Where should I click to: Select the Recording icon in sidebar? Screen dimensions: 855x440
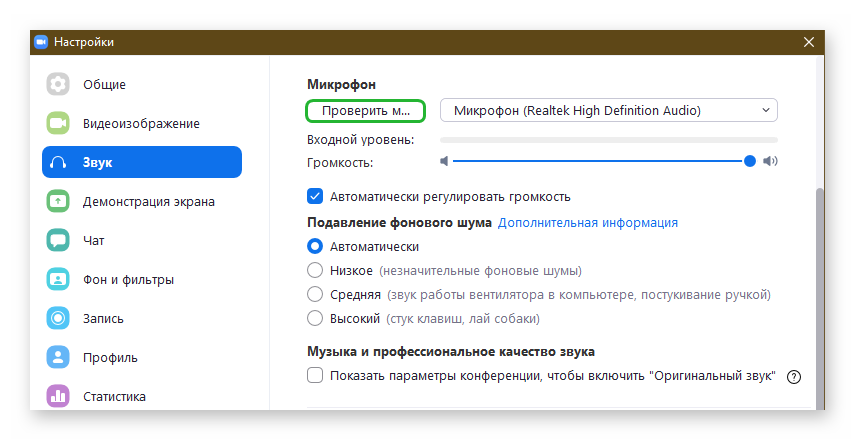(x=58, y=318)
